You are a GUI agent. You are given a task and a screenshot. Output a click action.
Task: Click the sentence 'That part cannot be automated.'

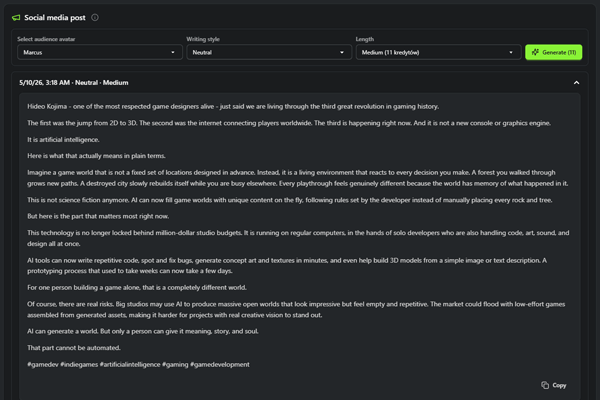(74, 348)
